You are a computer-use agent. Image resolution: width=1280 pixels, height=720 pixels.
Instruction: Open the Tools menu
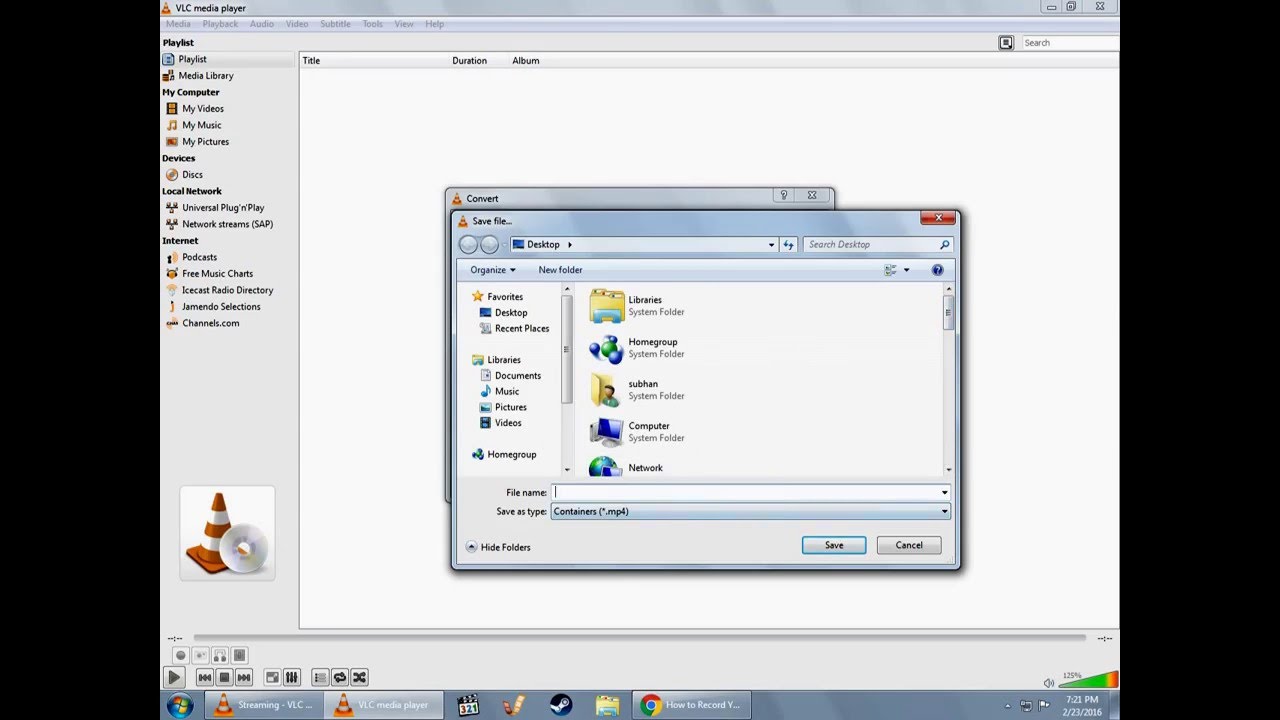pyautogui.click(x=372, y=24)
